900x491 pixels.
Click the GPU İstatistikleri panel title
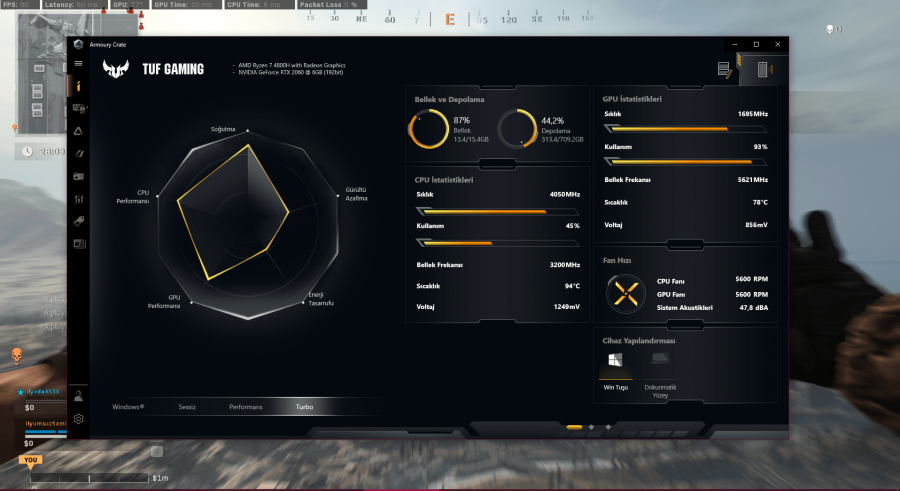tap(632, 99)
